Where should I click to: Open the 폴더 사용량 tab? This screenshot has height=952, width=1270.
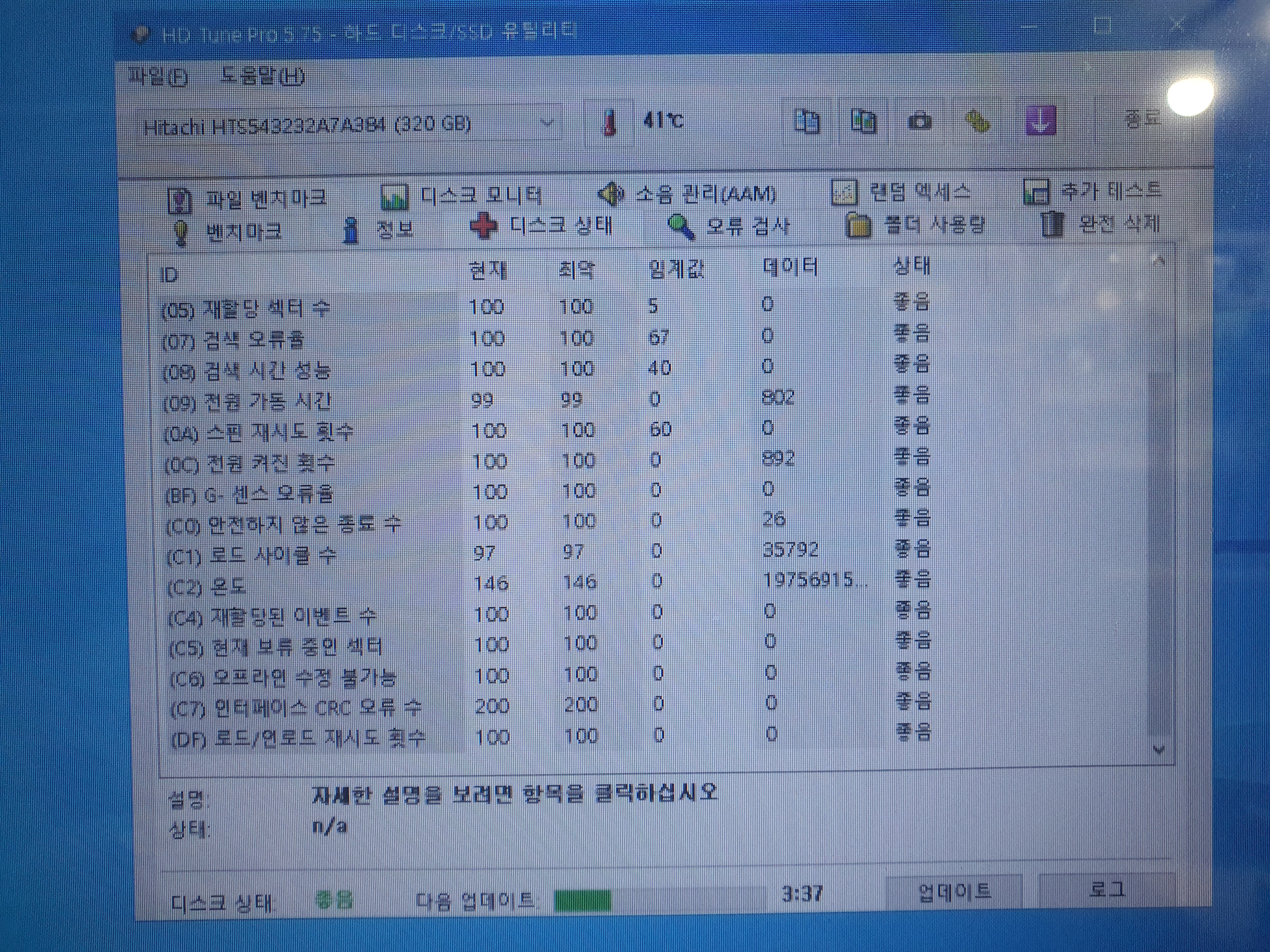tap(917, 225)
